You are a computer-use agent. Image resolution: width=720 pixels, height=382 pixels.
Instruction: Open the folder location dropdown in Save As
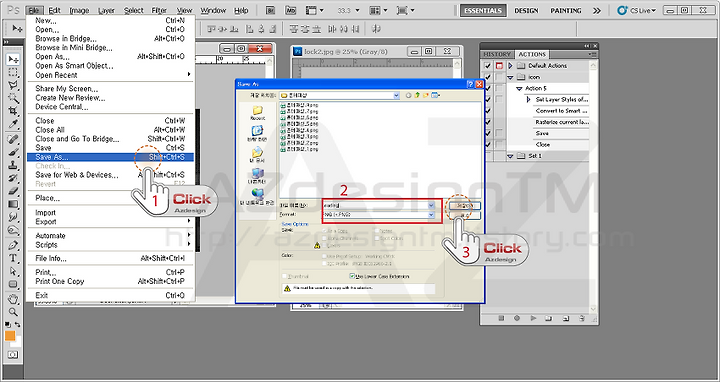coord(396,95)
